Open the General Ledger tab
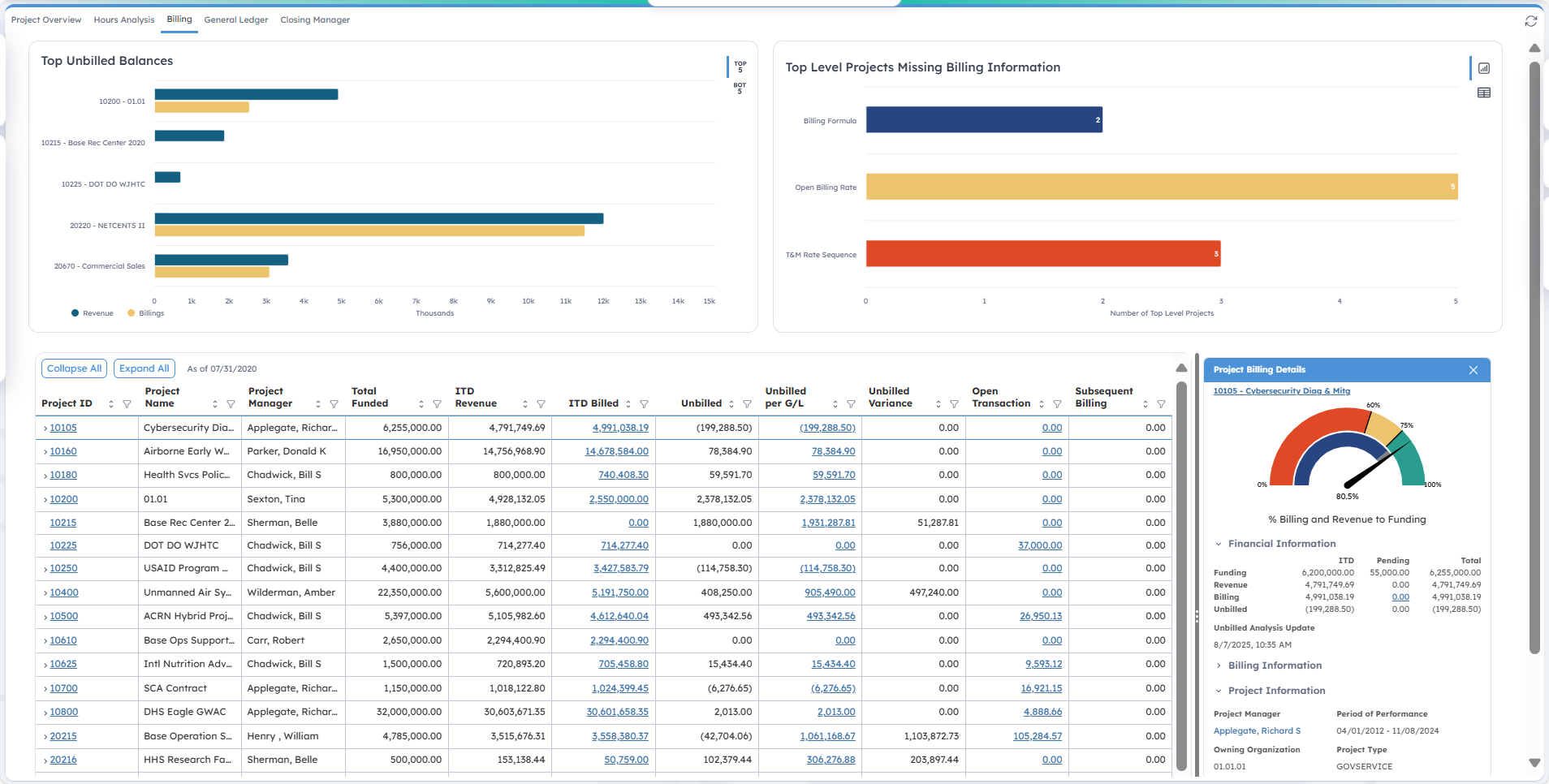Screen dimensions: 1549x784 point(235,19)
